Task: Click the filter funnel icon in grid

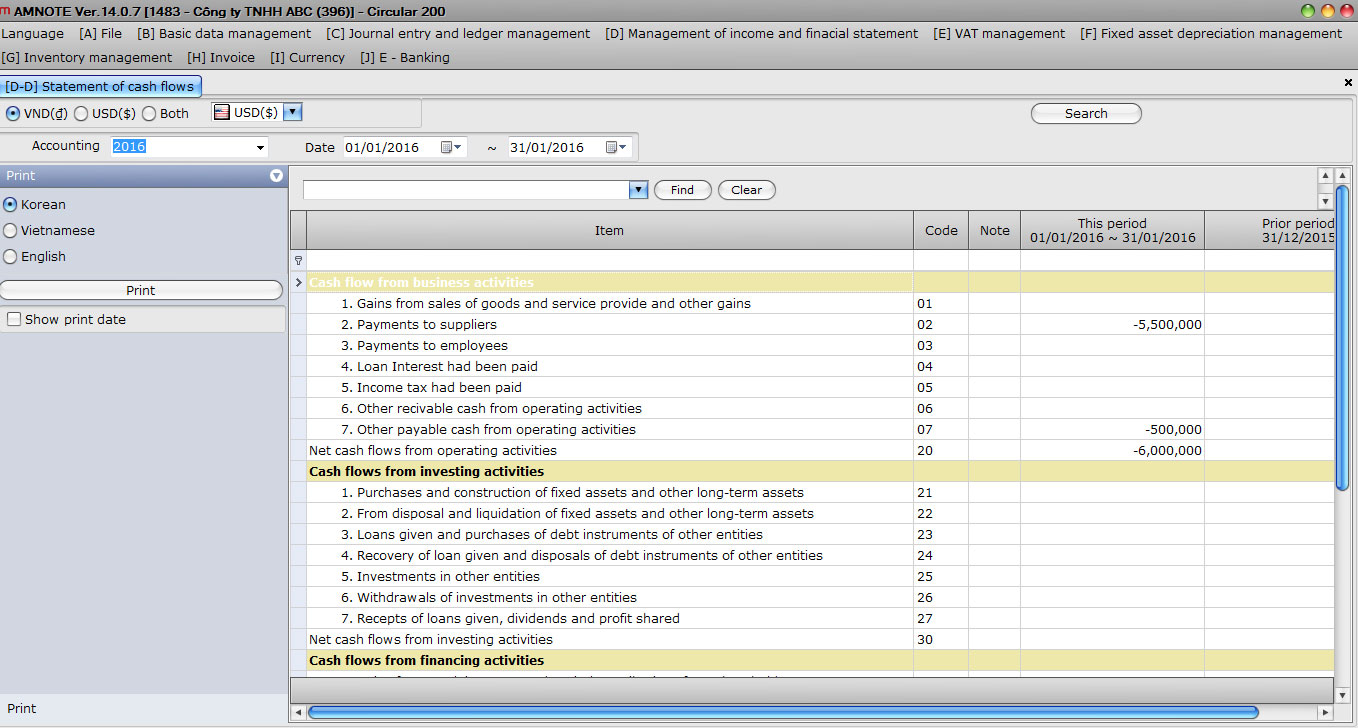Action: 298,260
